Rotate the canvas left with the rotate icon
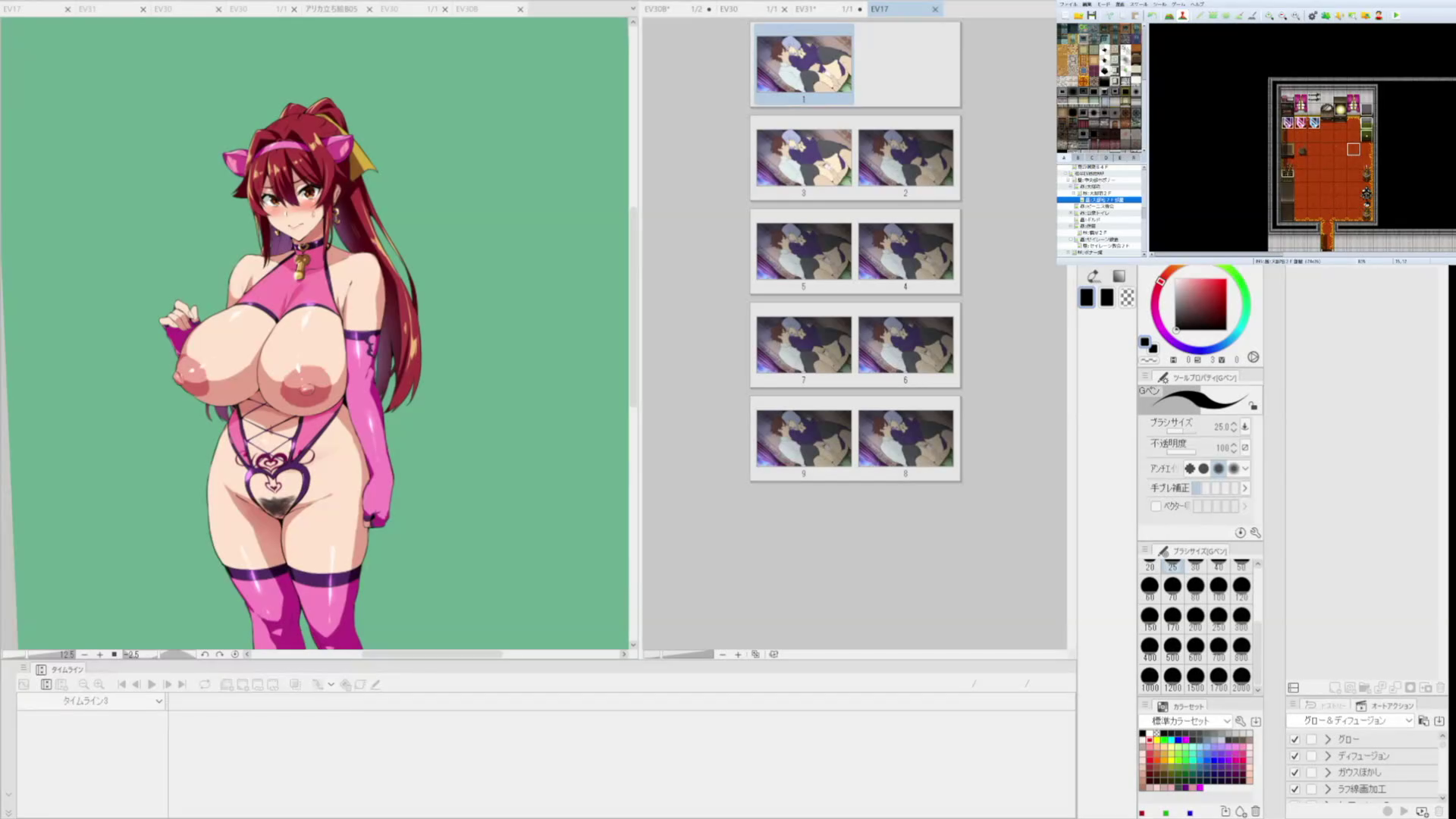 pyautogui.click(x=205, y=654)
